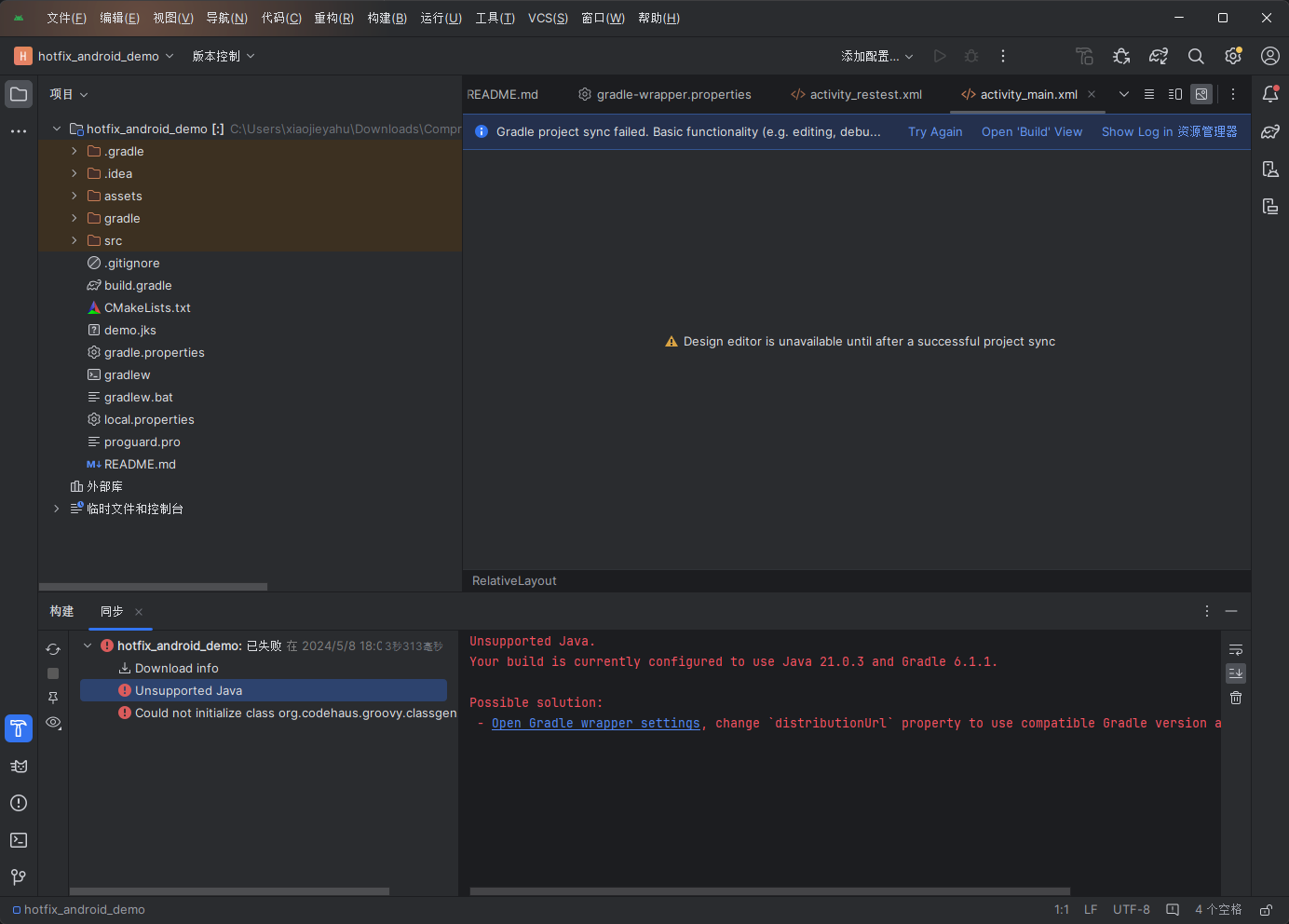
Task: Open the Build tool window hammer icon
Action: click(19, 728)
